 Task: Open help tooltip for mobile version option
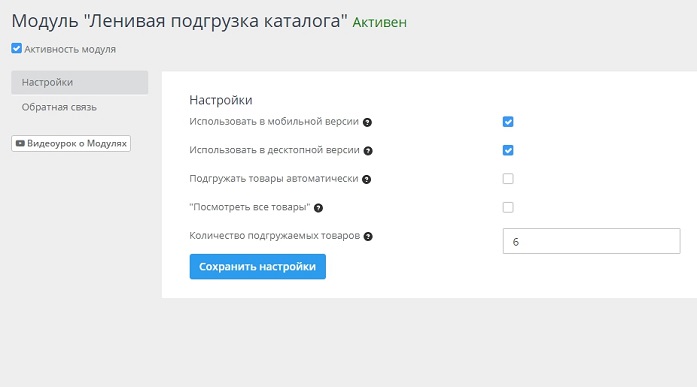pyautogui.click(x=367, y=122)
